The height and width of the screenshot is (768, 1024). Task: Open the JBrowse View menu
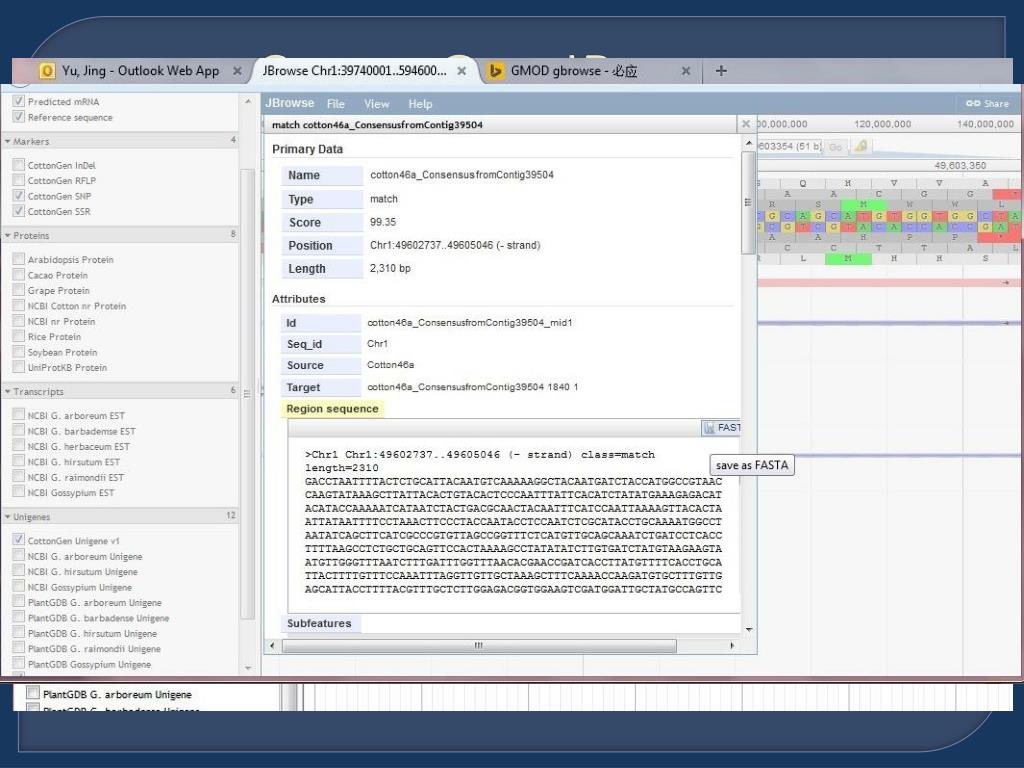click(x=377, y=104)
